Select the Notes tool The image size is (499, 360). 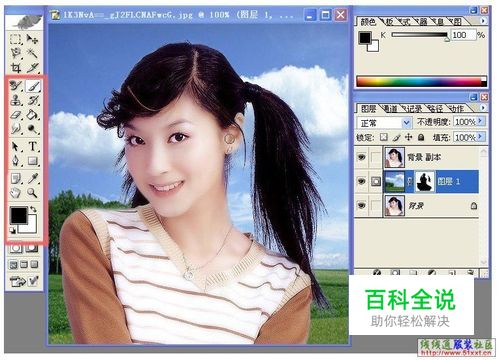pos(16,178)
